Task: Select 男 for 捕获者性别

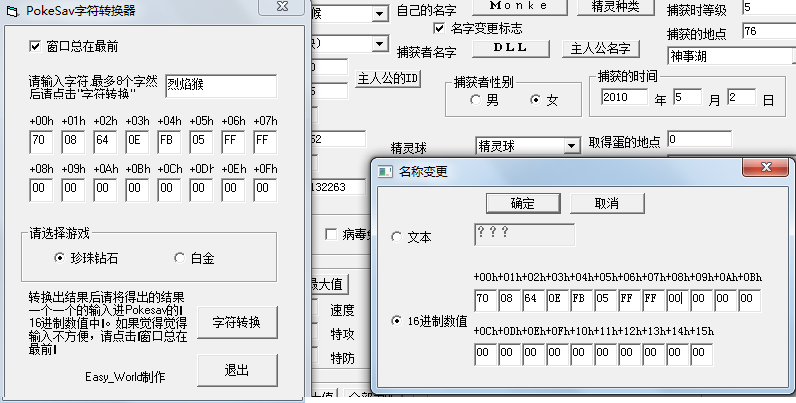Action: tap(475, 100)
